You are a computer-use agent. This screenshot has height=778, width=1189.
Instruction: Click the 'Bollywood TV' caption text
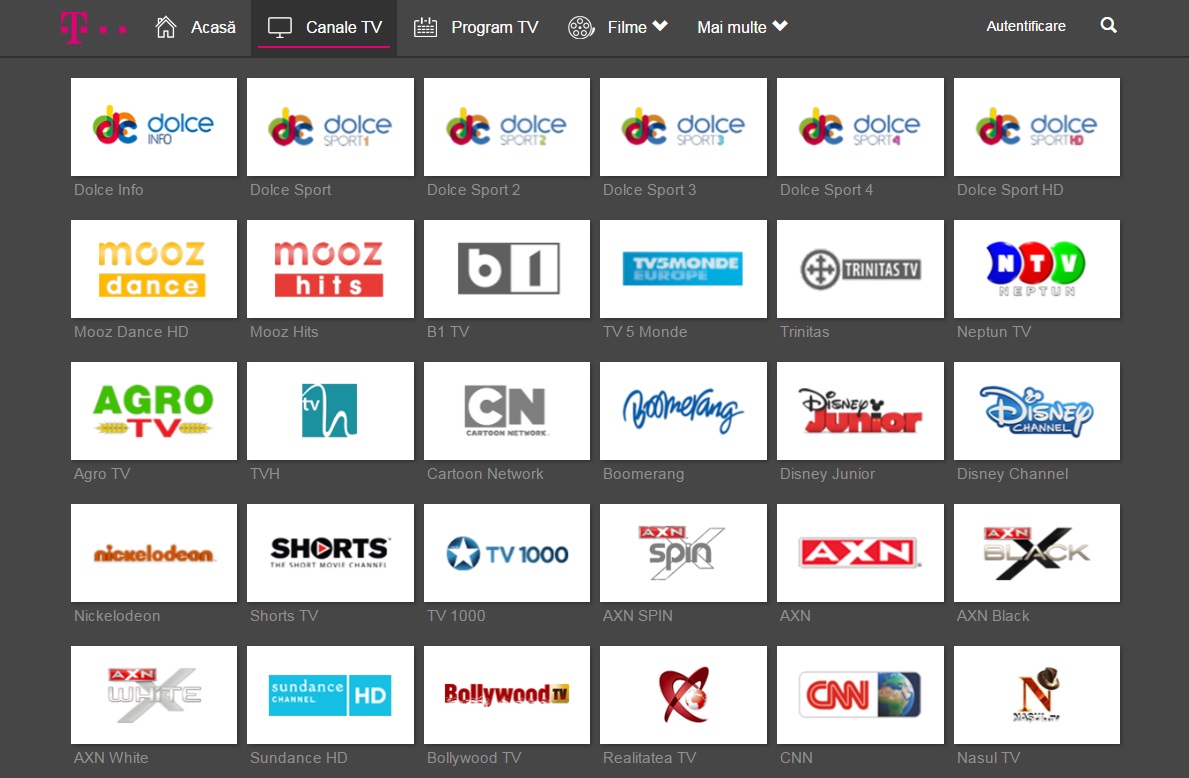473,758
